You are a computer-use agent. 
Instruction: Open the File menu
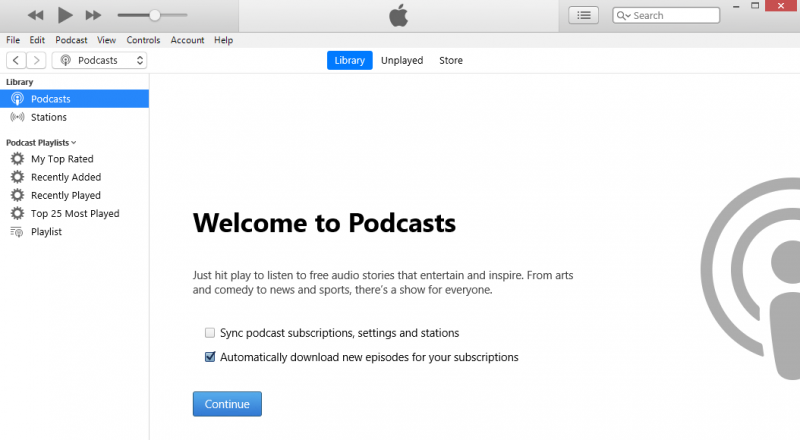pyautogui.click(x=13, y=40)
